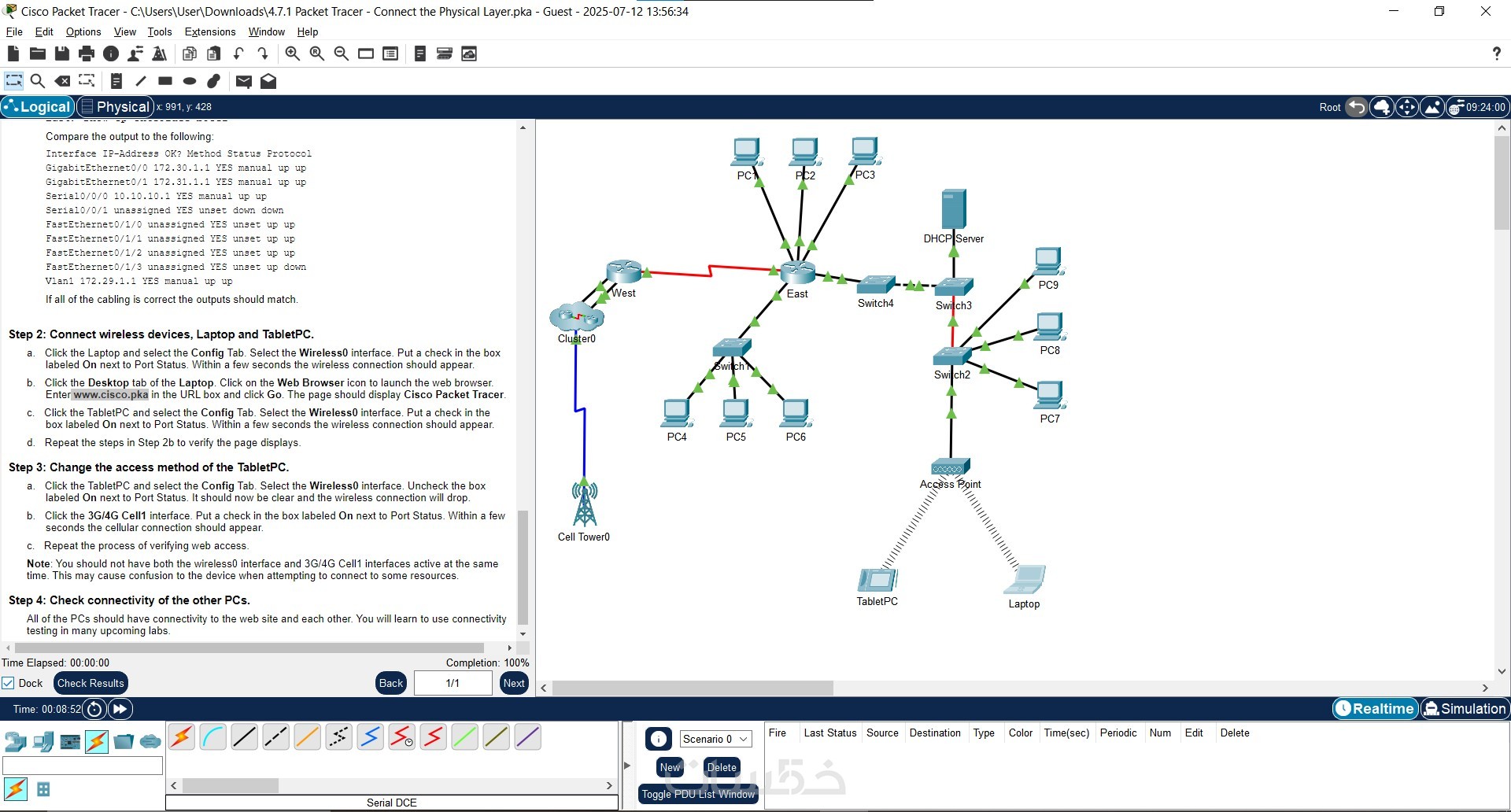Viewport: 1511px width, 812px height.
Task: Redo the last undone action
Action: pos(263,54)
